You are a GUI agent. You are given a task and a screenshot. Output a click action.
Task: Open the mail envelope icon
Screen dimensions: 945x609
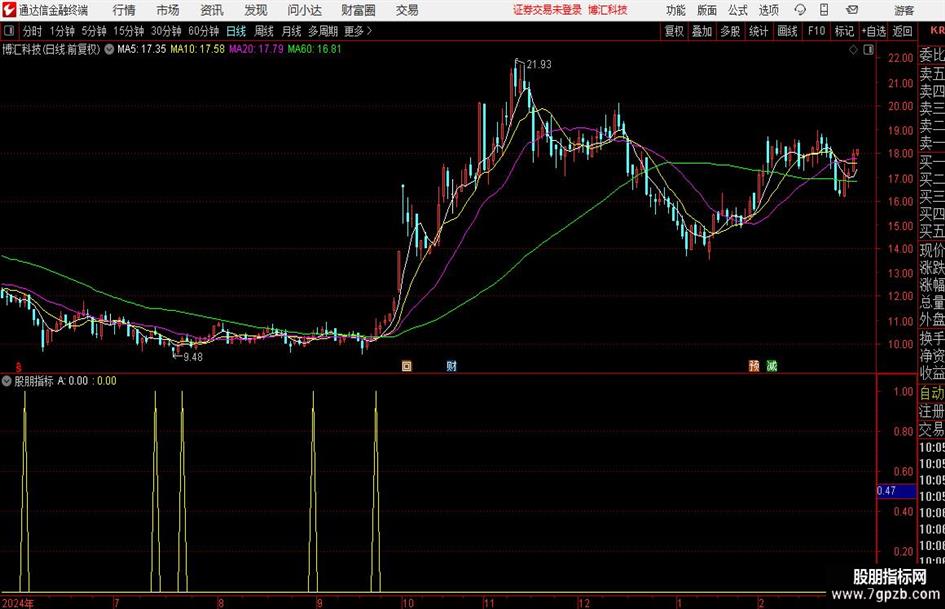tap(852, 10)
